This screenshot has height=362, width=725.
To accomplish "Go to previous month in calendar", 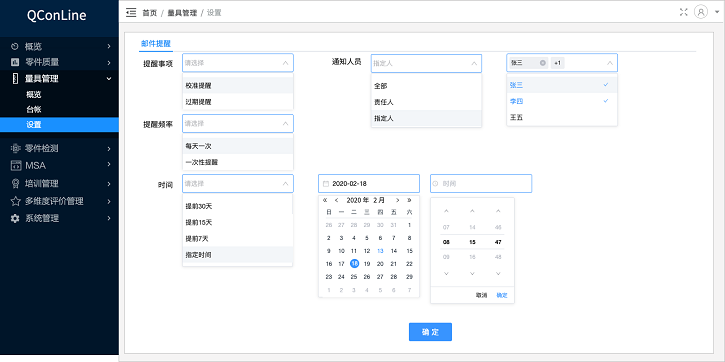I will [337, 200].
